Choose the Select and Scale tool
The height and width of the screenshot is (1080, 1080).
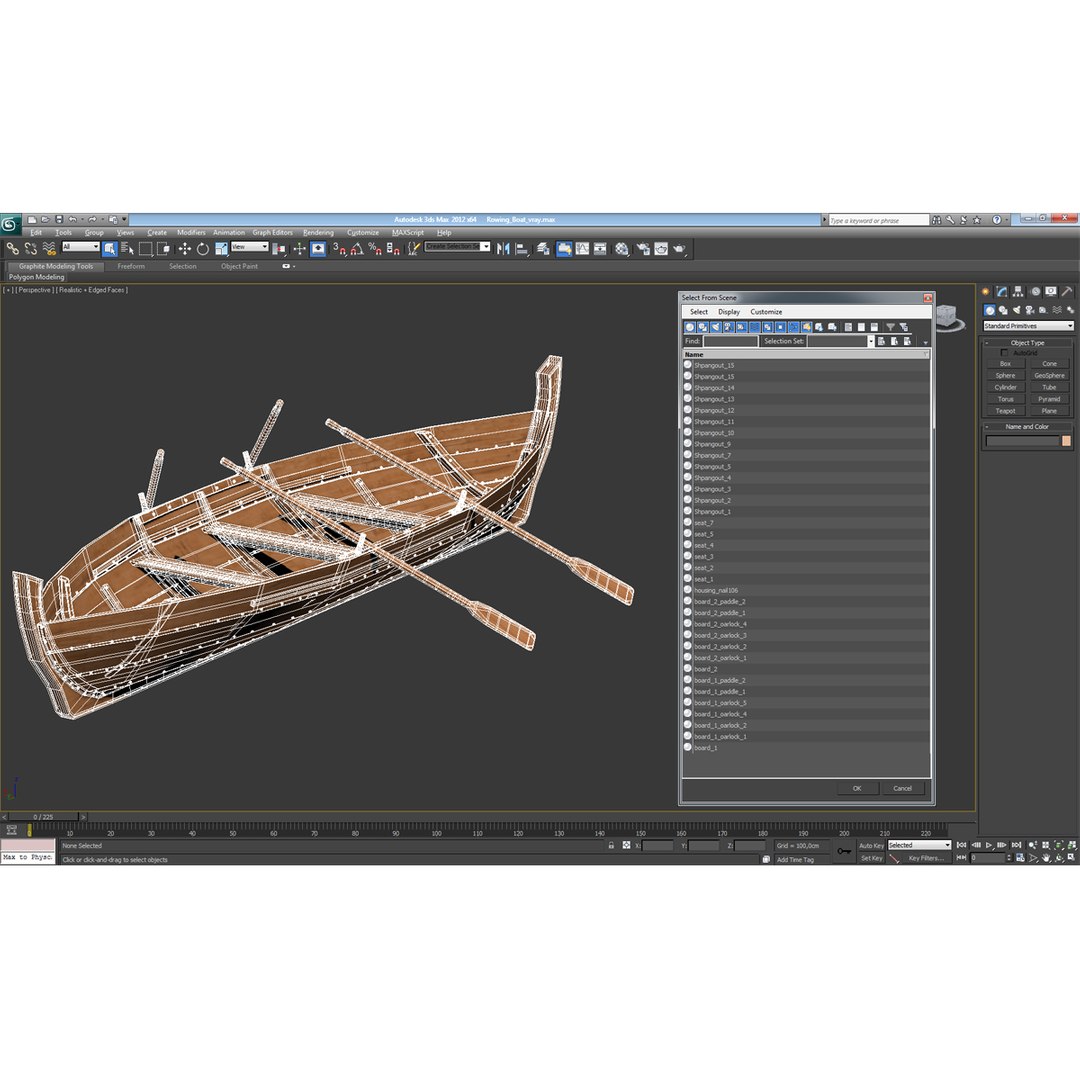221,249
